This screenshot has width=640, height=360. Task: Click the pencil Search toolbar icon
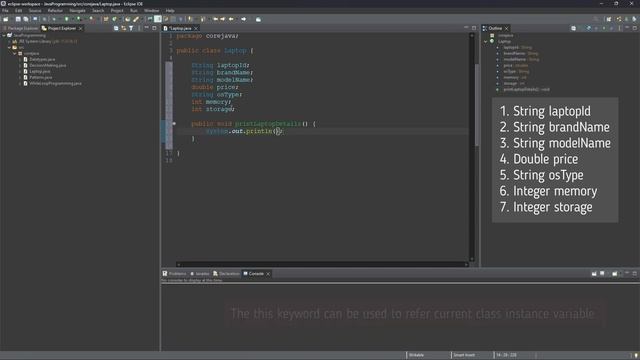[x=136, y=19]
